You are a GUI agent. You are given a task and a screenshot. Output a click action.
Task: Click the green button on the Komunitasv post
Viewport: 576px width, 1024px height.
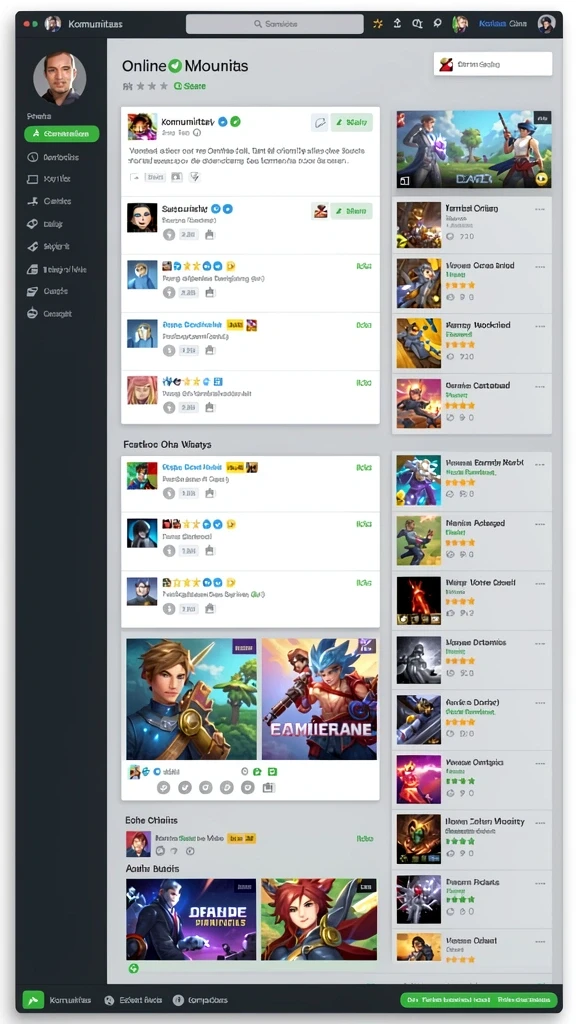pyautogui.click(x=351, y=122)
